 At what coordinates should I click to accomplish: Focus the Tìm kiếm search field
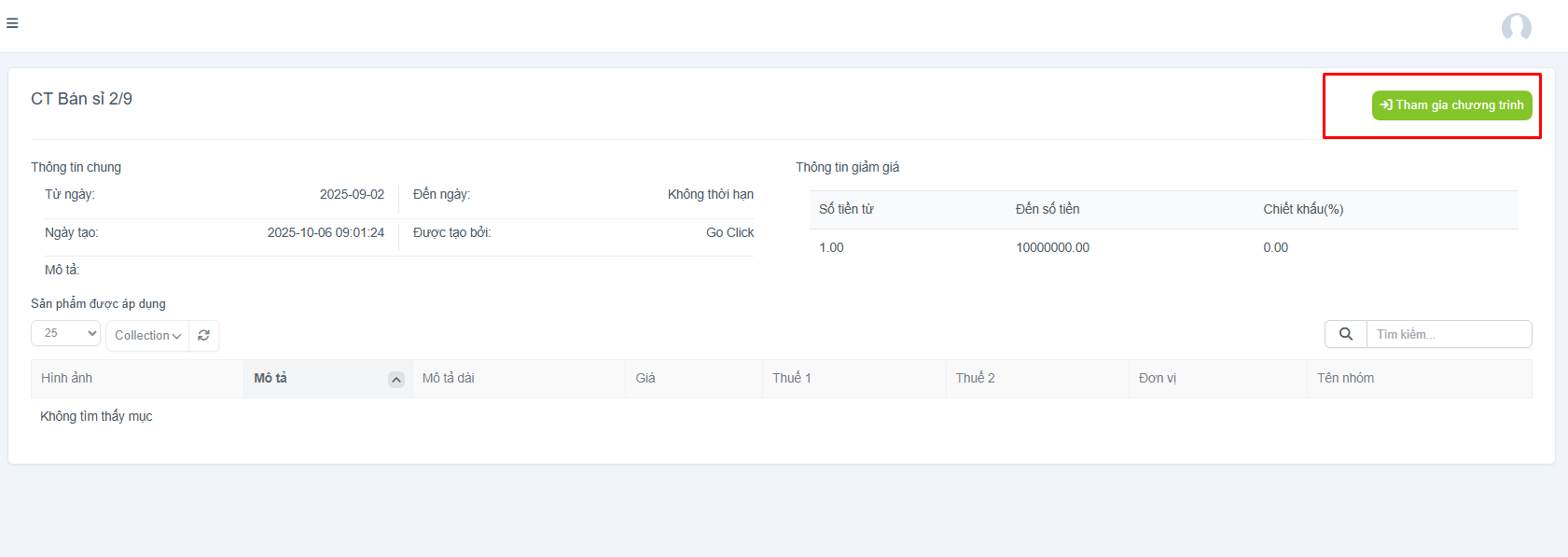tap(1448, 334)
